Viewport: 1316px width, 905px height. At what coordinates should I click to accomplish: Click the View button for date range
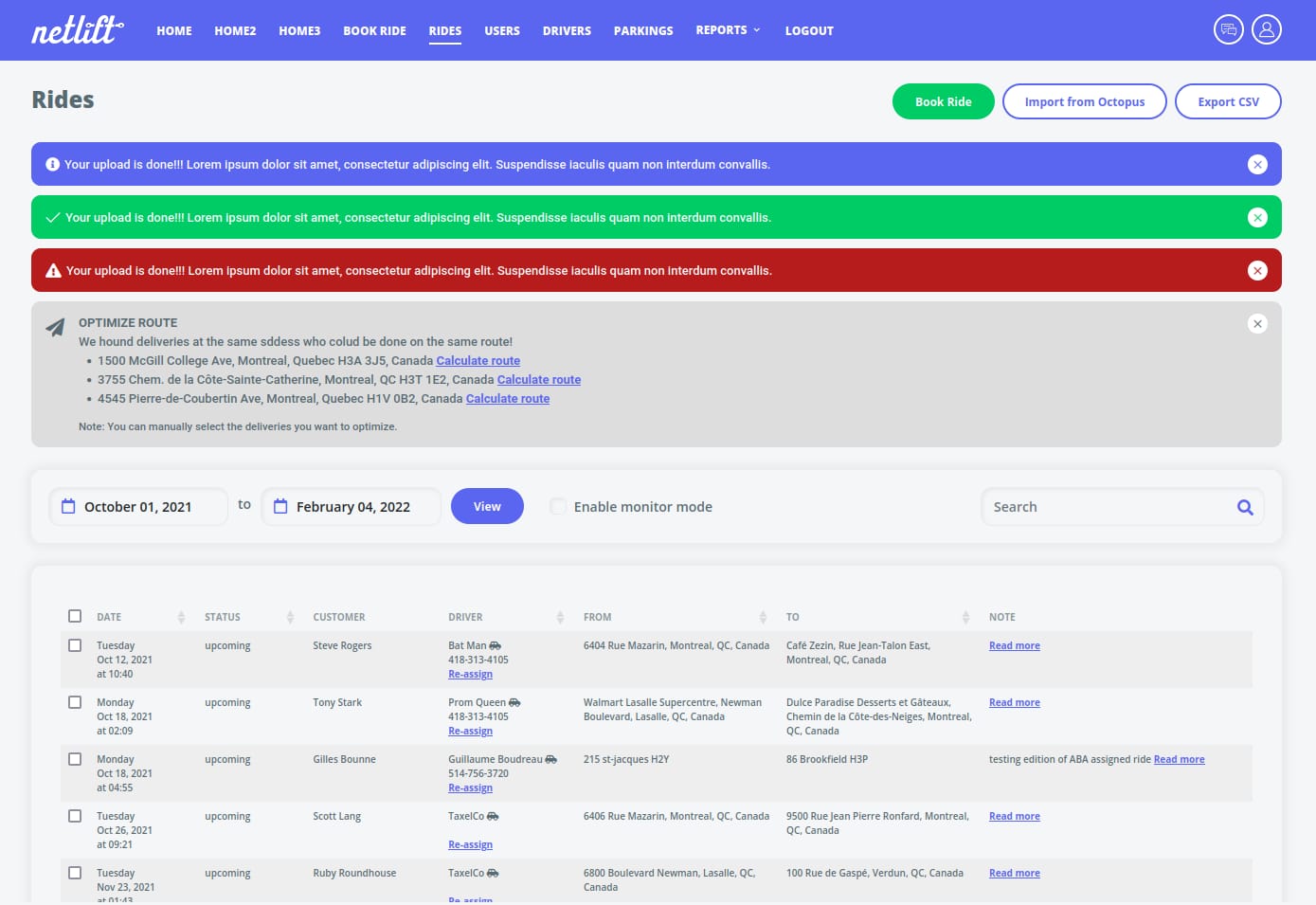coord(487,506)
